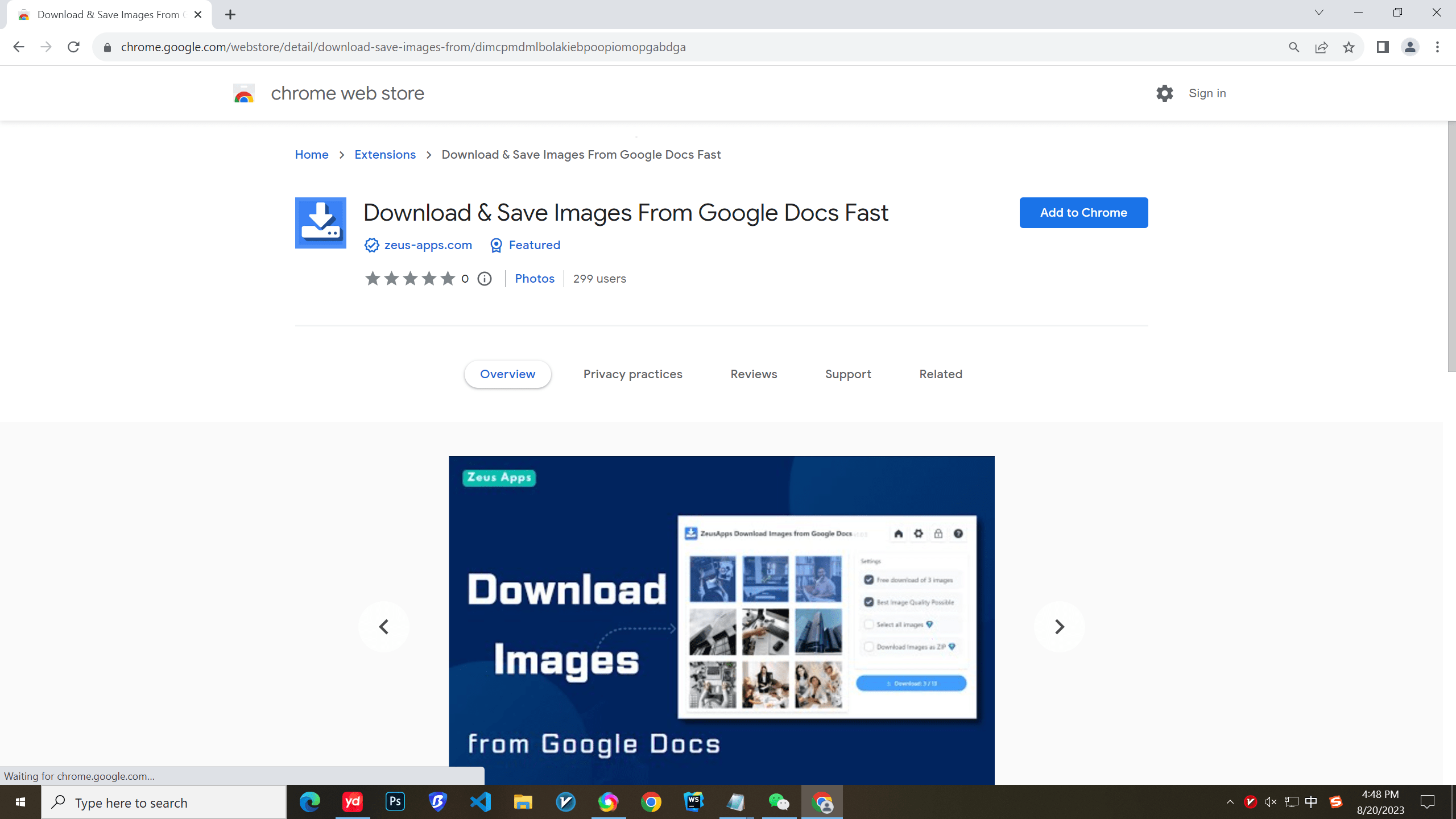Click the page vertical scrollbar

[1451, 247]
